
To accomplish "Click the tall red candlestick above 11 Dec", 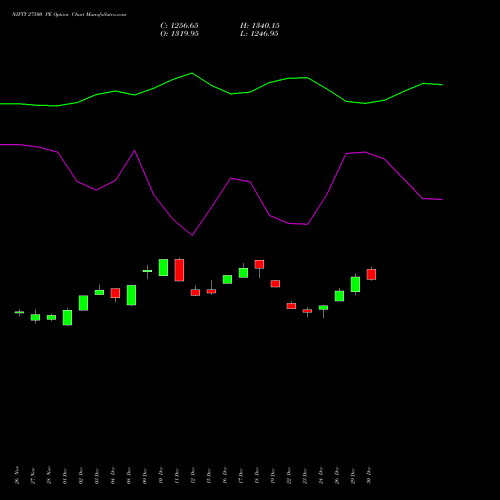I will [179, 270].
